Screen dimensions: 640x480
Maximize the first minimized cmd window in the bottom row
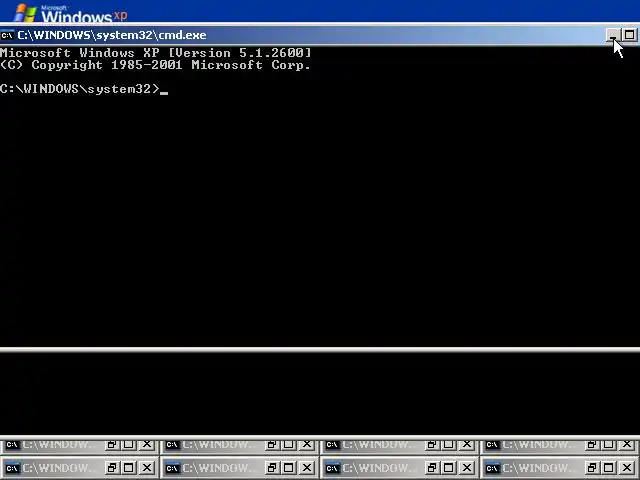click(129, 468)
